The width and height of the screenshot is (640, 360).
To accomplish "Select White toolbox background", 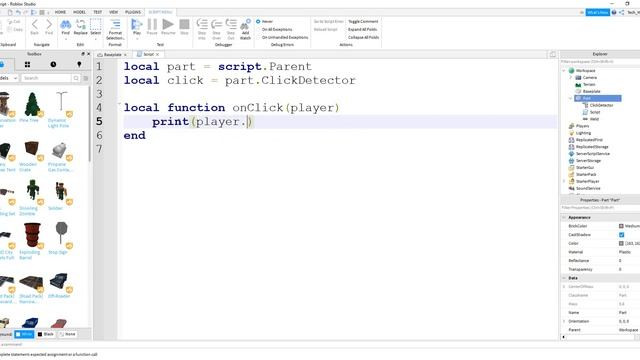I will pos(24,334).
